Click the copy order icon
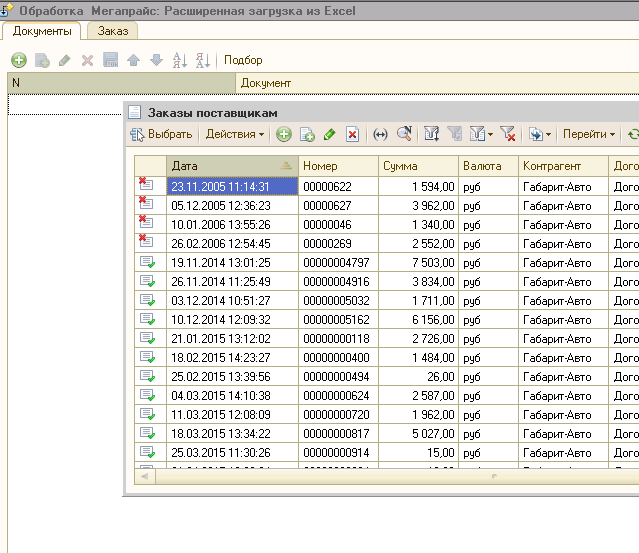This screenshot has width=639, height=553. click(307, 134)
